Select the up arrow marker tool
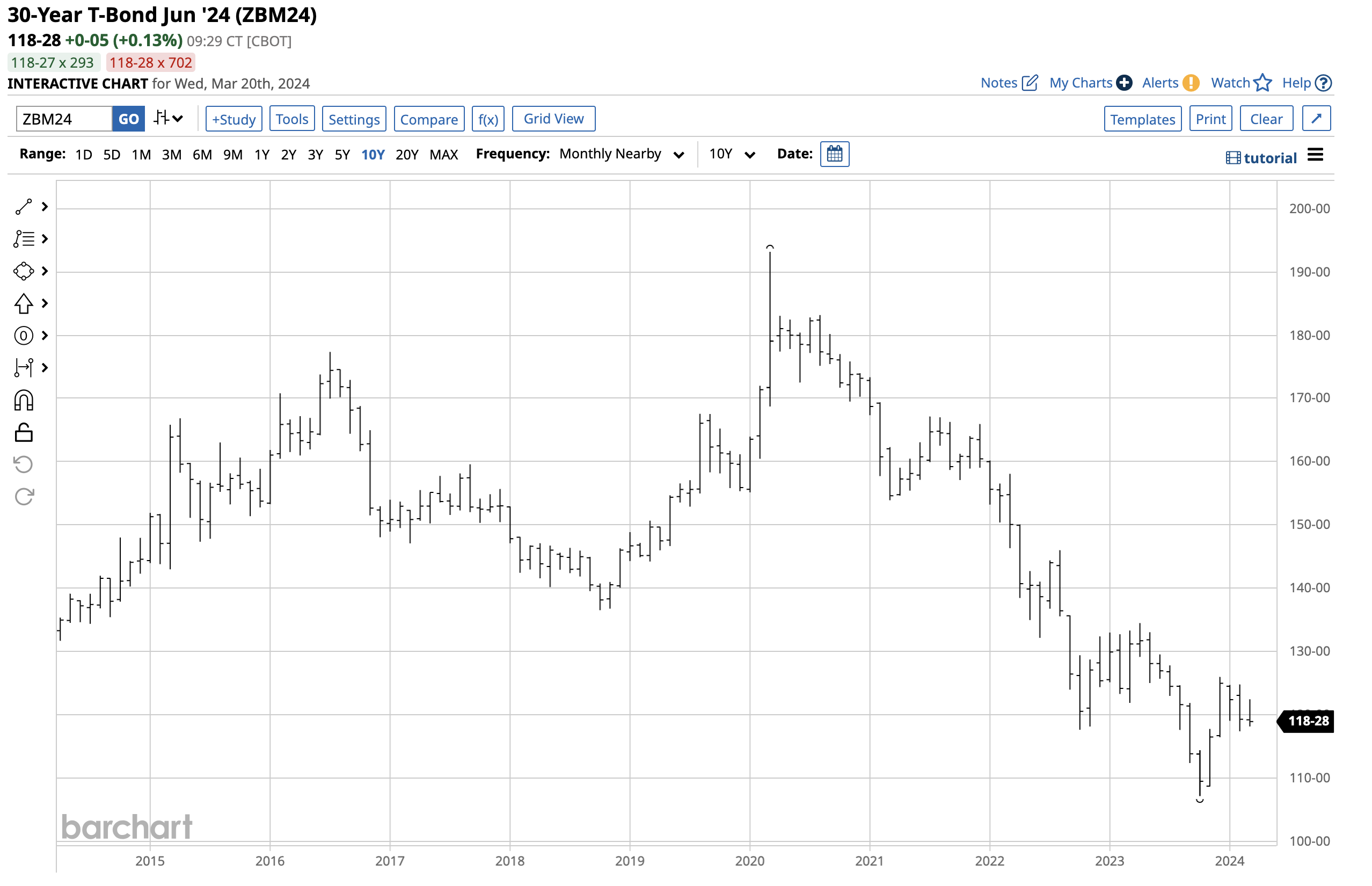This screenshot has height=886, width=1372. point(24,304)
